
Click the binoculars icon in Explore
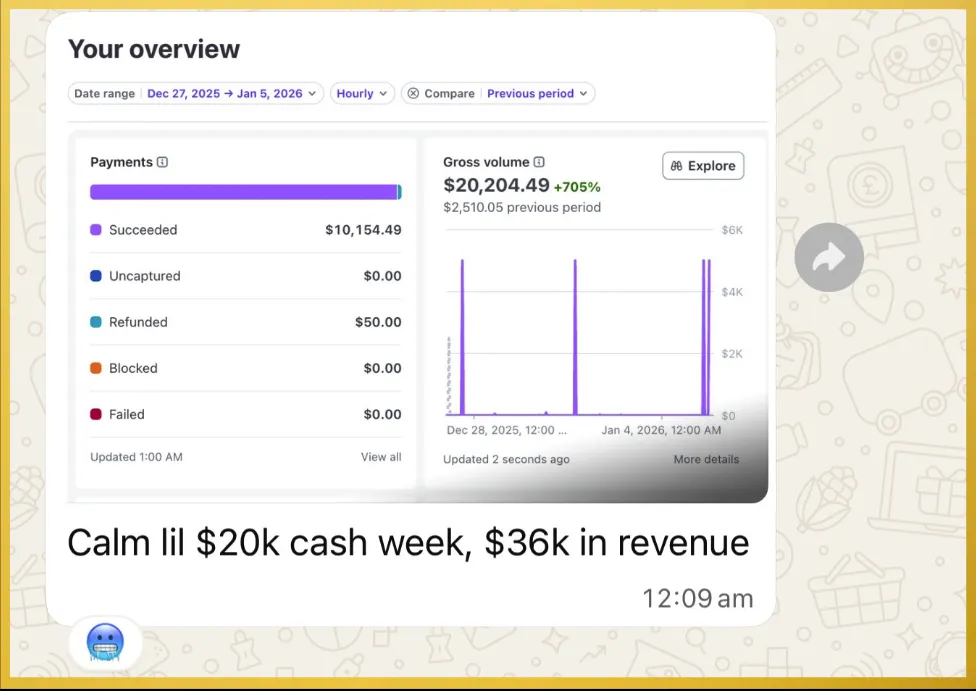pos(677,166)
